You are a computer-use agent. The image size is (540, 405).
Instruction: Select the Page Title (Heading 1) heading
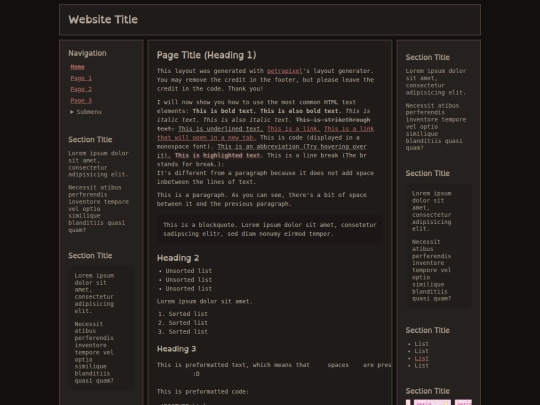(206, 55)
